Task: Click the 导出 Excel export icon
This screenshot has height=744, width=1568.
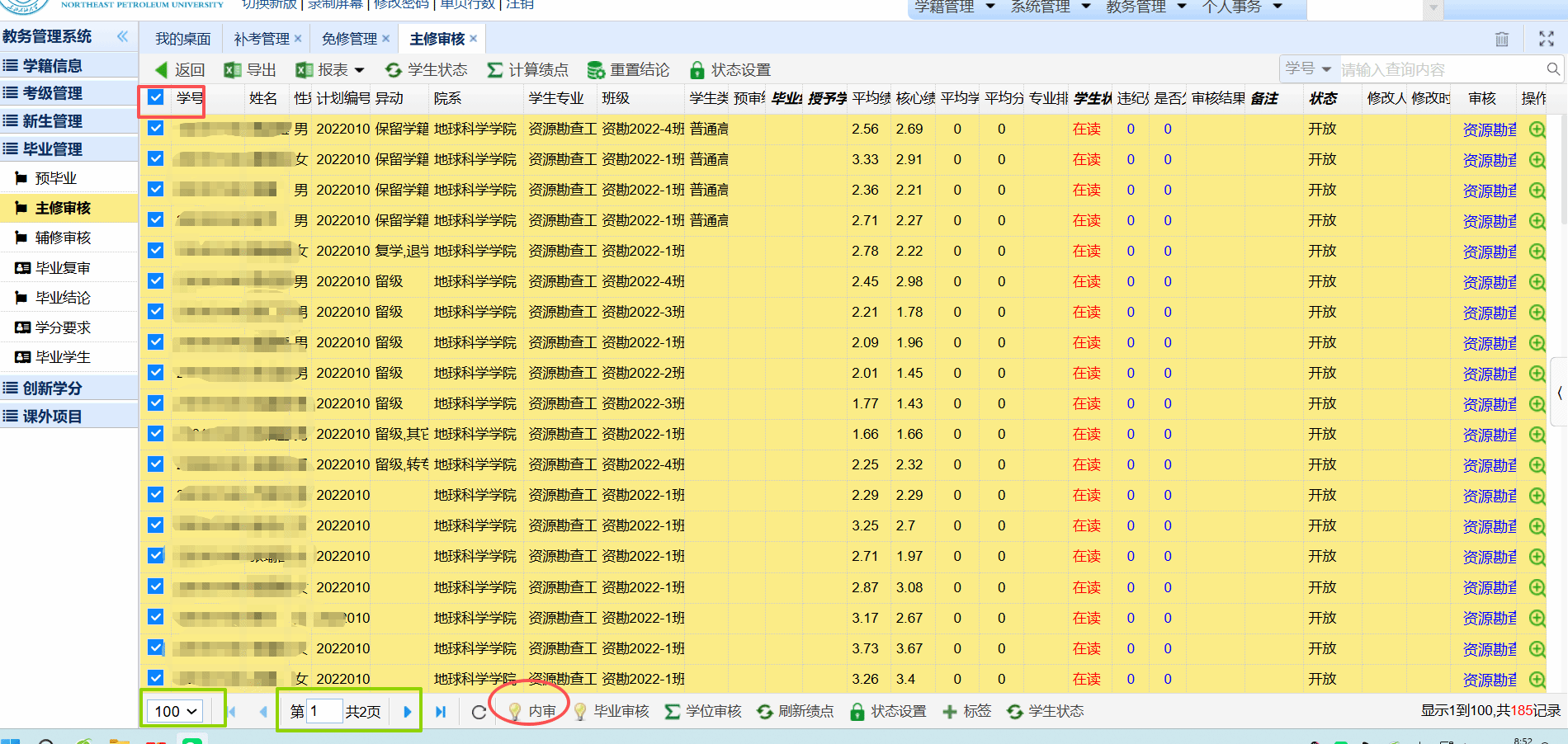Action: pyautogui.click(x=233, y=70)
